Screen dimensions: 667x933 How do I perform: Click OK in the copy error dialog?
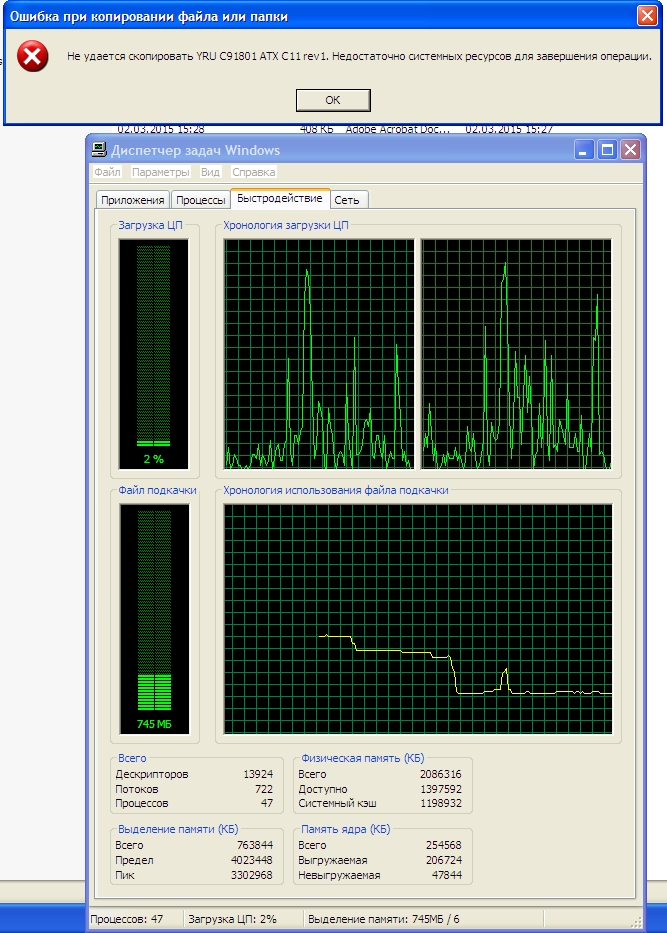pyautogui.click(x=333, y=100)
